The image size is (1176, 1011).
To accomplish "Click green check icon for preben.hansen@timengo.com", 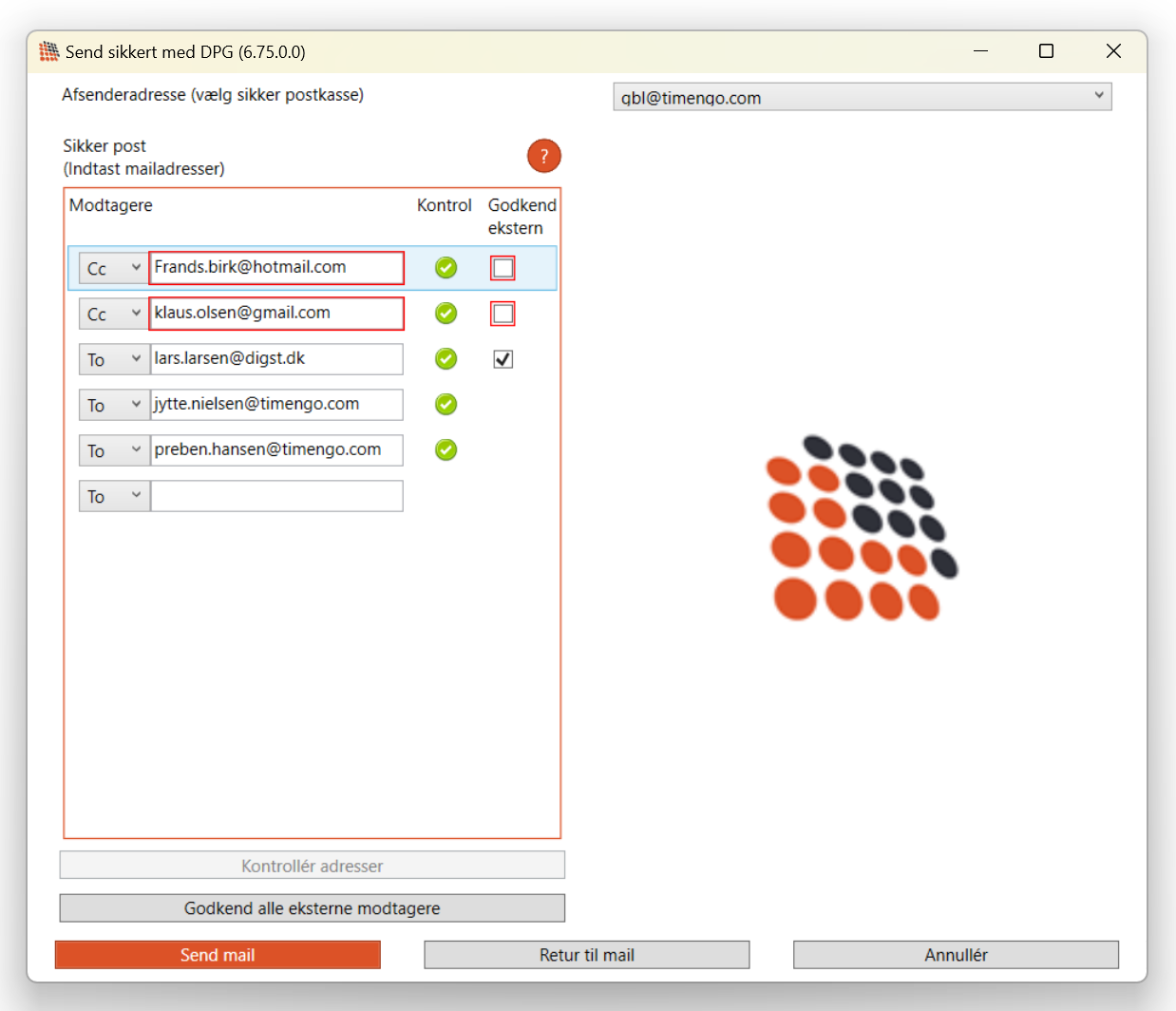I will [446, 450].
